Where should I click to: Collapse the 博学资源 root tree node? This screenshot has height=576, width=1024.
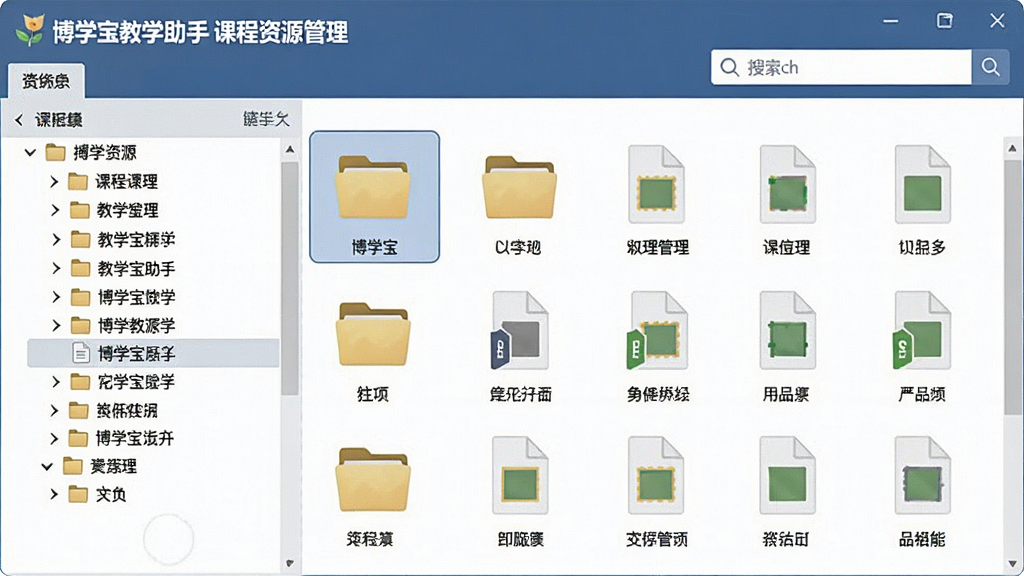coord(30,153)
